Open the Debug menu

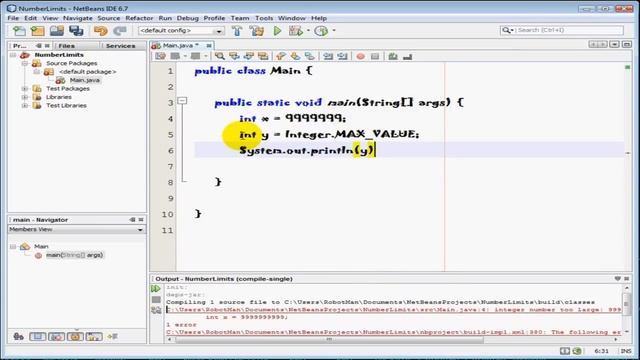pyautogui.click(x=187, y=18)
